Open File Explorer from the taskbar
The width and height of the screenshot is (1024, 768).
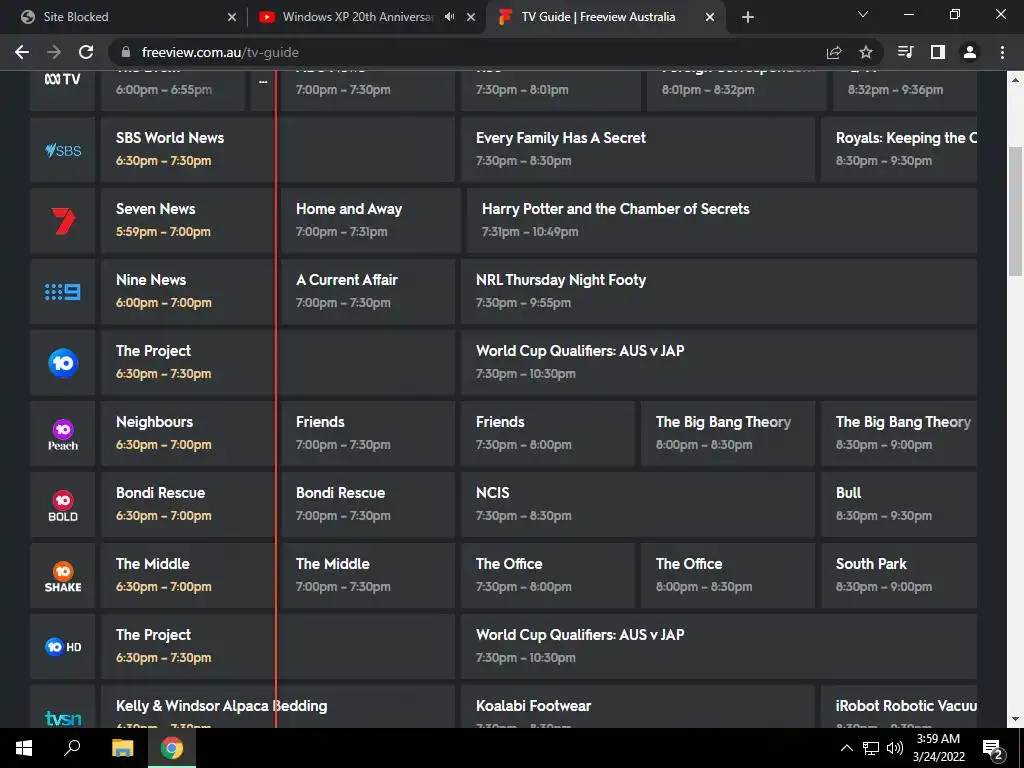coord(122,748)
